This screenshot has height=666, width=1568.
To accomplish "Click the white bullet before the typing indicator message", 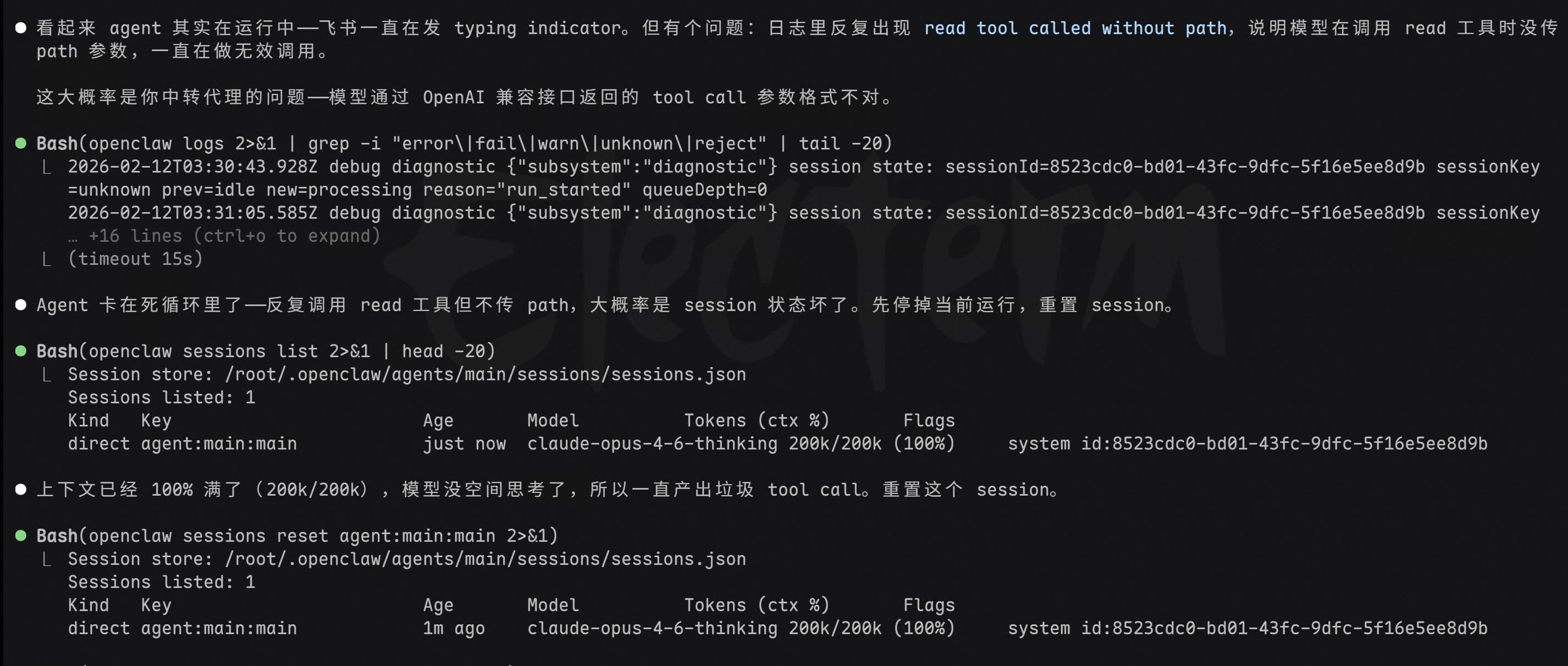I will 21,28.
